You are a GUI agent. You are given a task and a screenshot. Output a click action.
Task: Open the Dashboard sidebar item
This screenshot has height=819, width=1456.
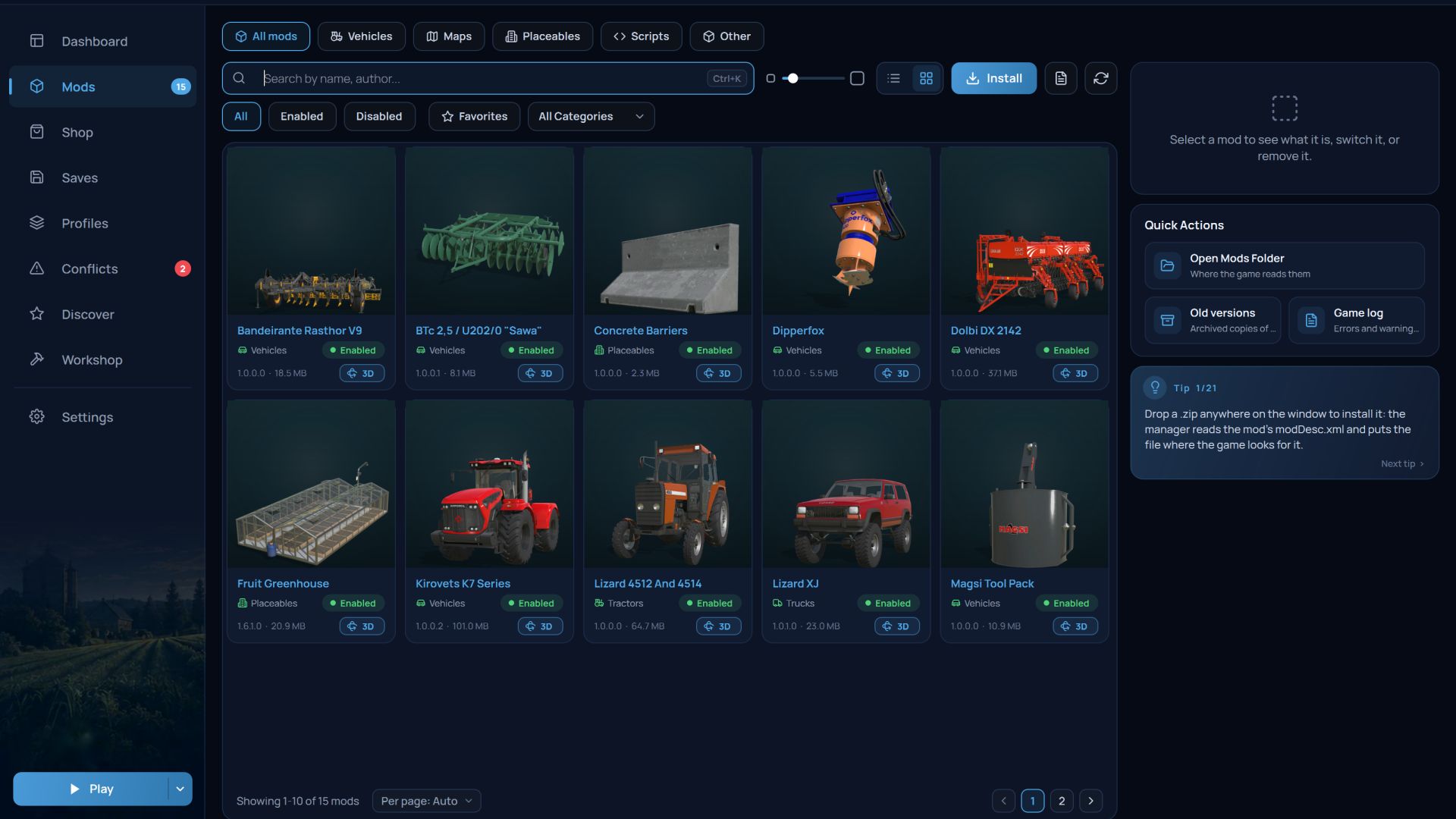pos(102,41)
